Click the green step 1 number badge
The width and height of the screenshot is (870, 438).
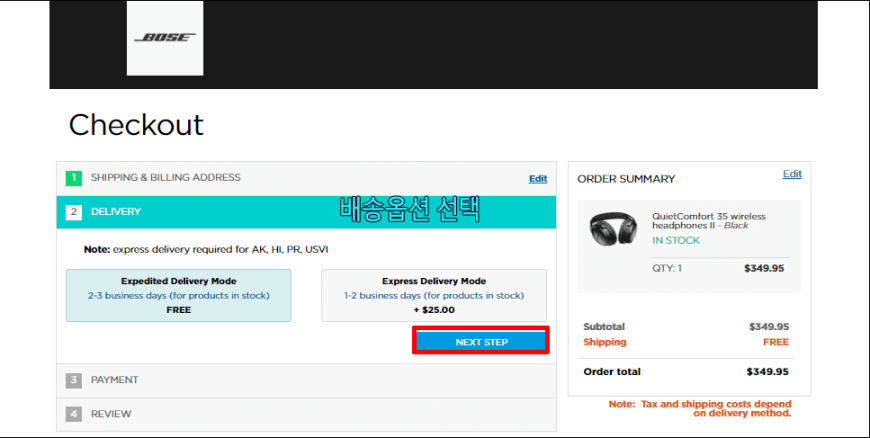pyautogui.click(x=73, y=178)
